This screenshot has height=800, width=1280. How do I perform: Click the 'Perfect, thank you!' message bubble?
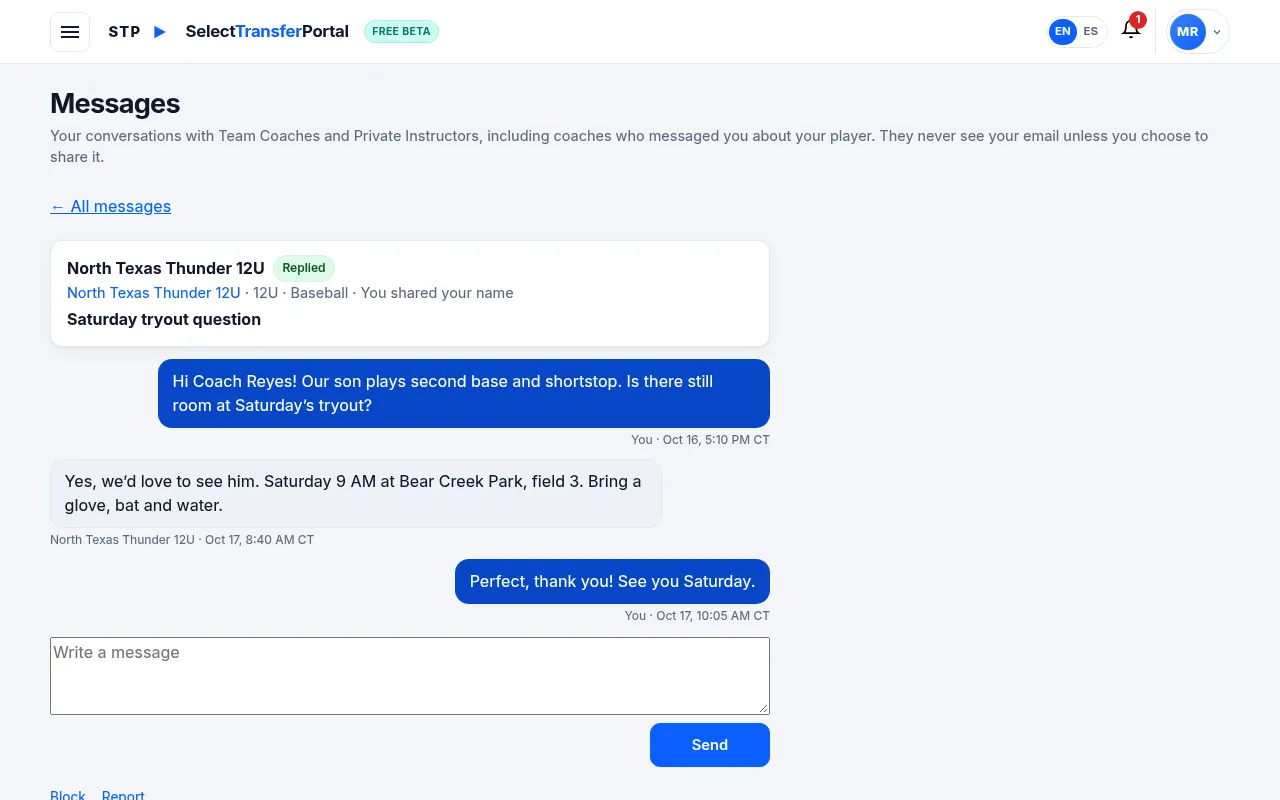pos(612,582)
